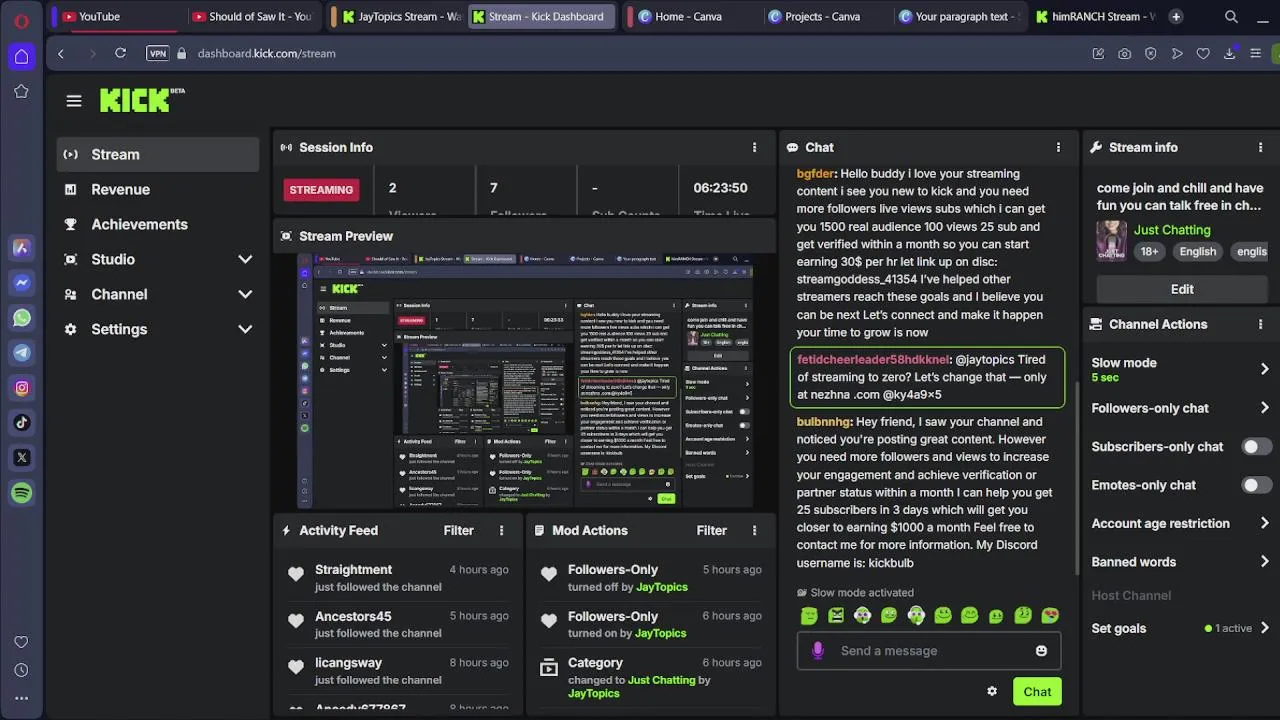Image resolution: width=1280 pixels, height=720 pixels.
Task: Open Revenue in the sidebar
Action: (x=158, y=189)
